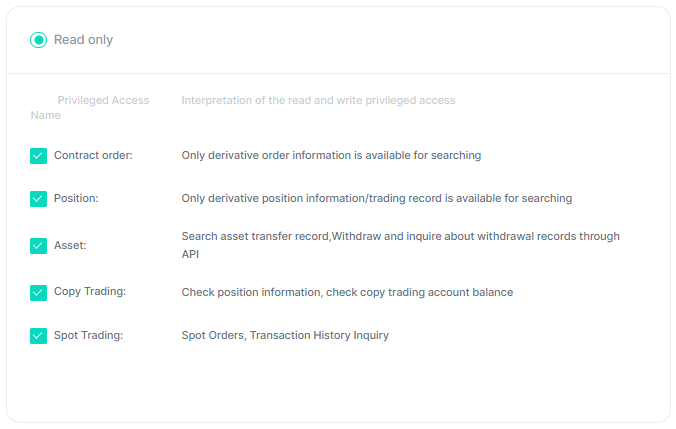This screenshot has height=429, width=676.
Task: Click the Spot Trading label
Action: [x=88, y=335]
